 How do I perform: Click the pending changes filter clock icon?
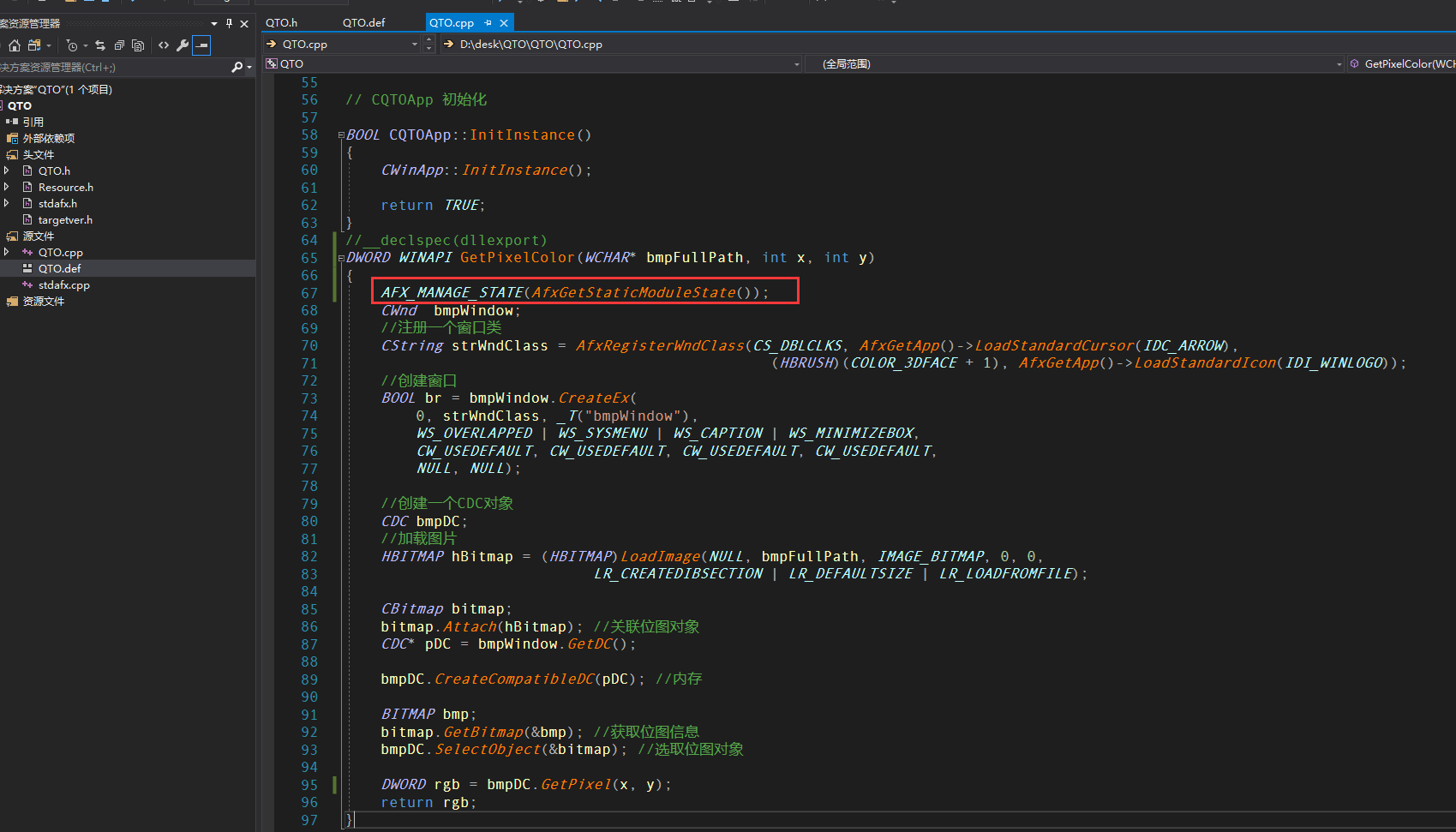coord(72,45)
